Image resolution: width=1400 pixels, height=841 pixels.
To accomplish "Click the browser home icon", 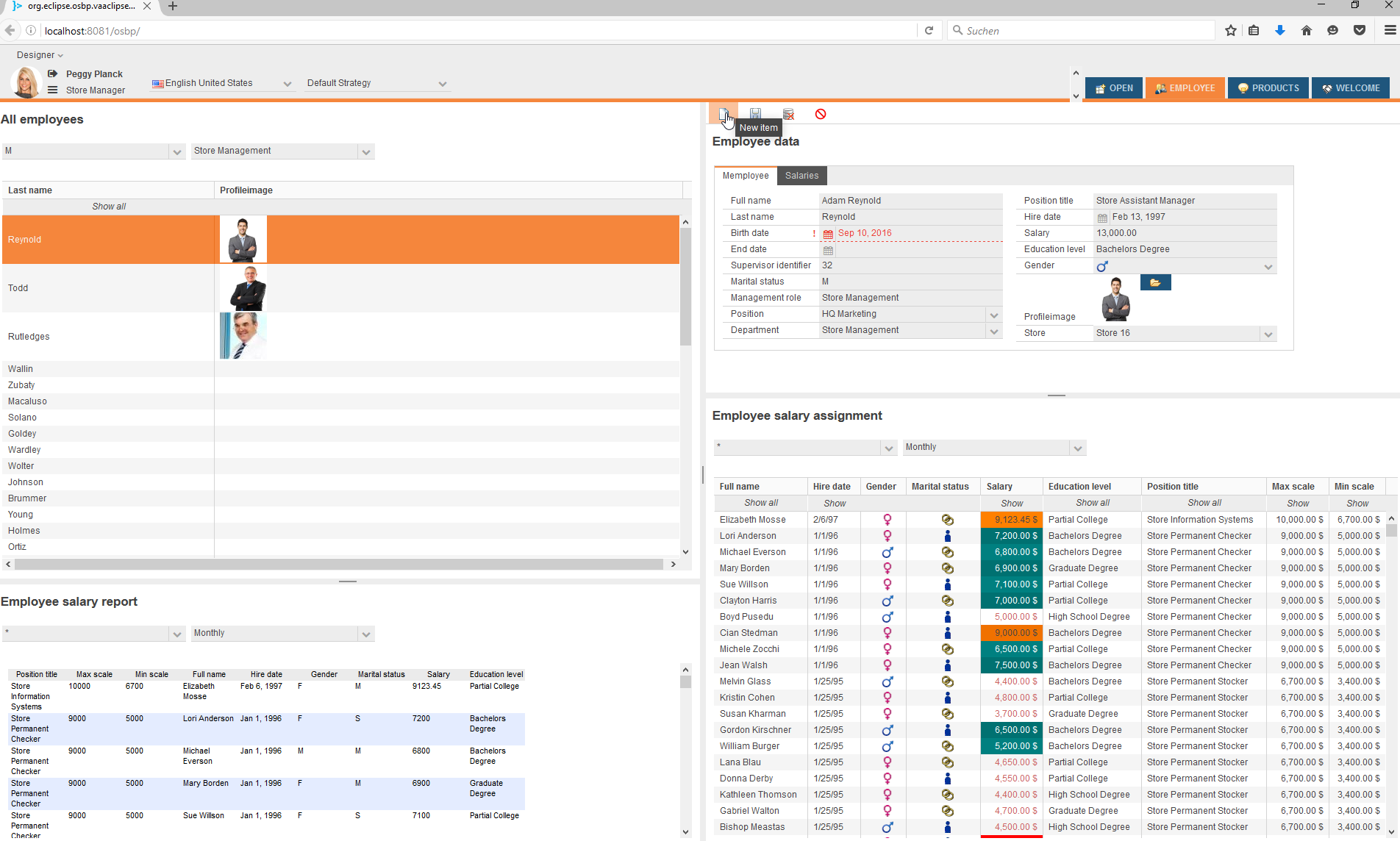I will point(1307,31).
